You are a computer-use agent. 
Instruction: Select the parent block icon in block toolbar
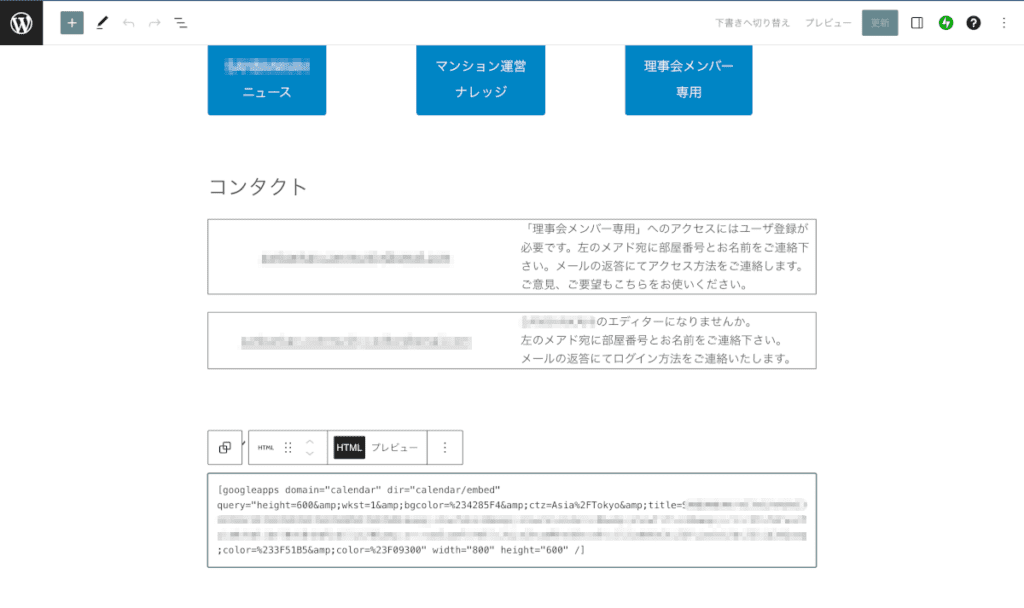coord(225,447)
